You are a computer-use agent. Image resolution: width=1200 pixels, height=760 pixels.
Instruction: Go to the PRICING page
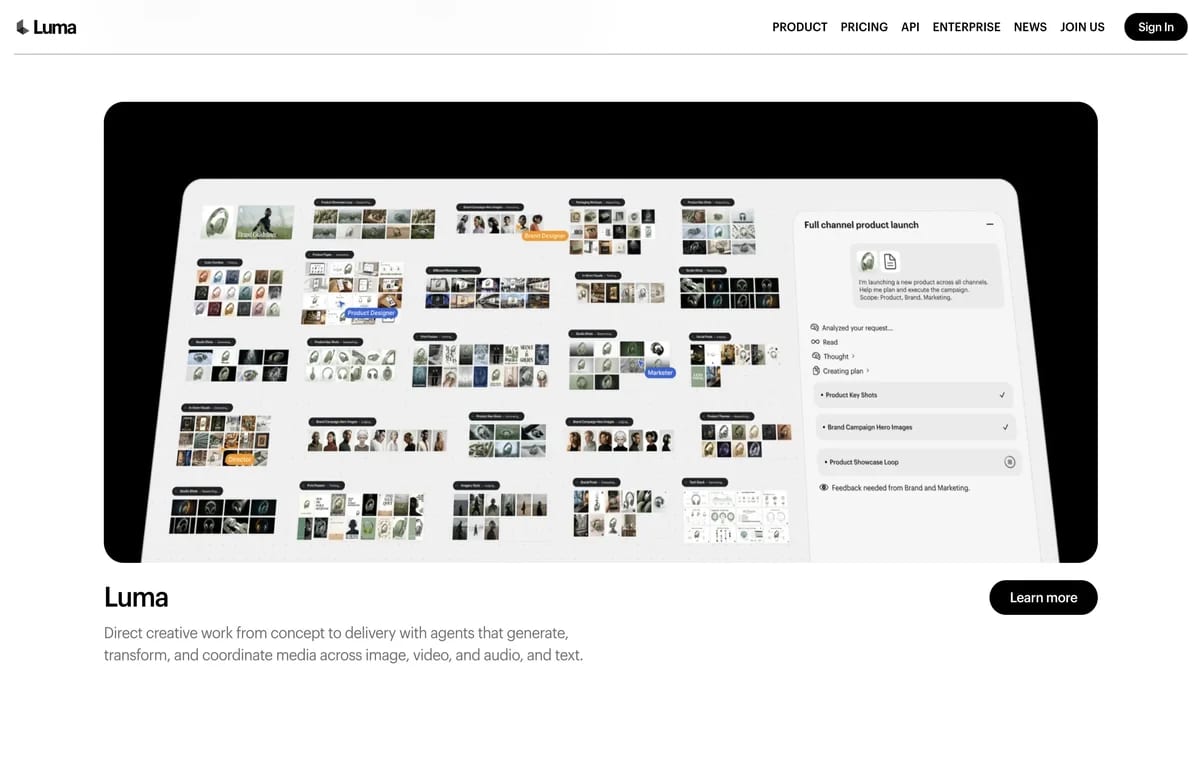point(864,27)
